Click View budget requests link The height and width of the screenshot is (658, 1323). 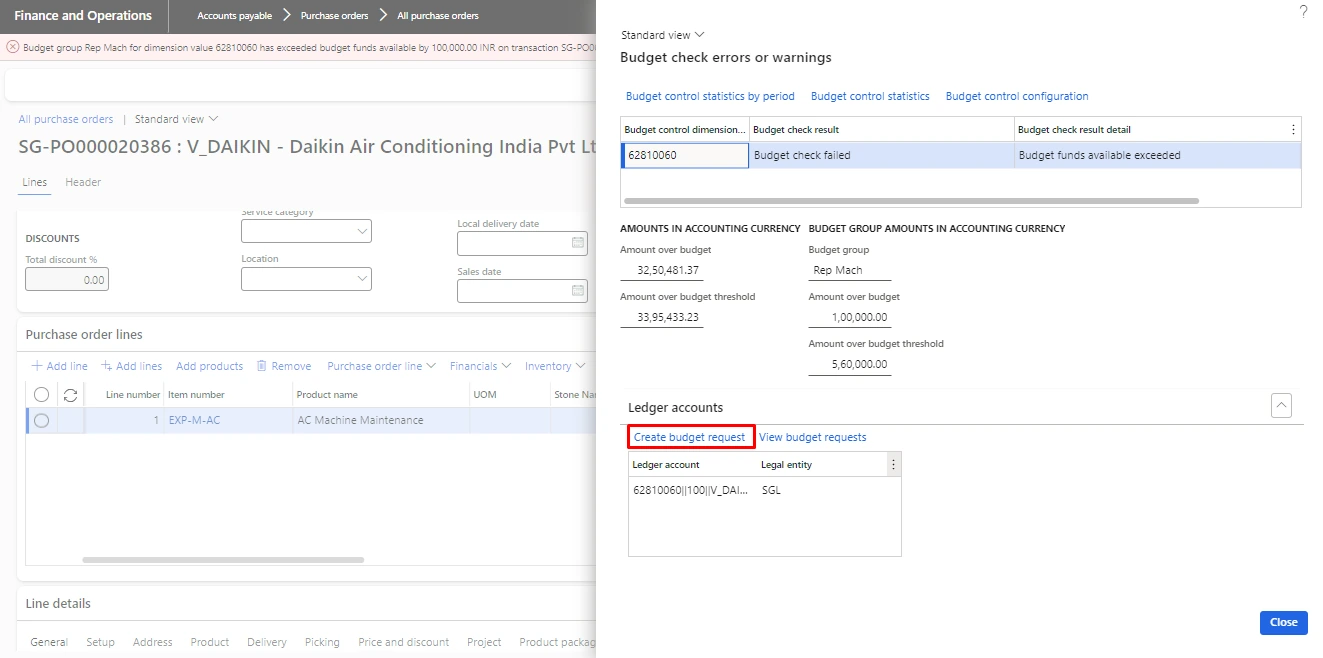click(813, 437)
